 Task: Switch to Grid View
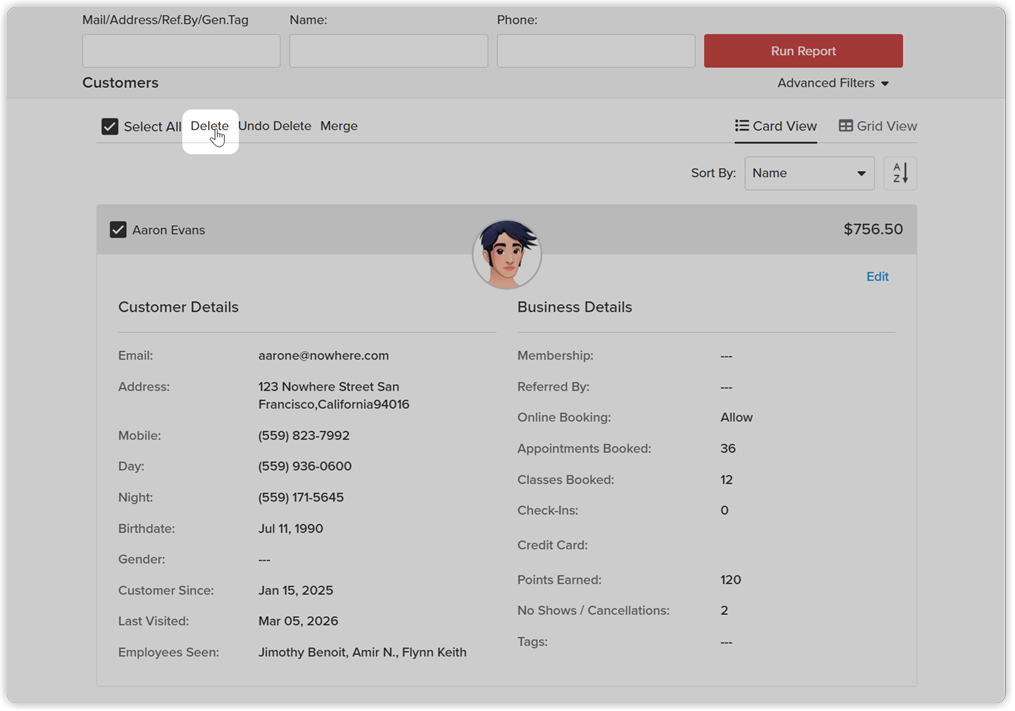point(878,126)
